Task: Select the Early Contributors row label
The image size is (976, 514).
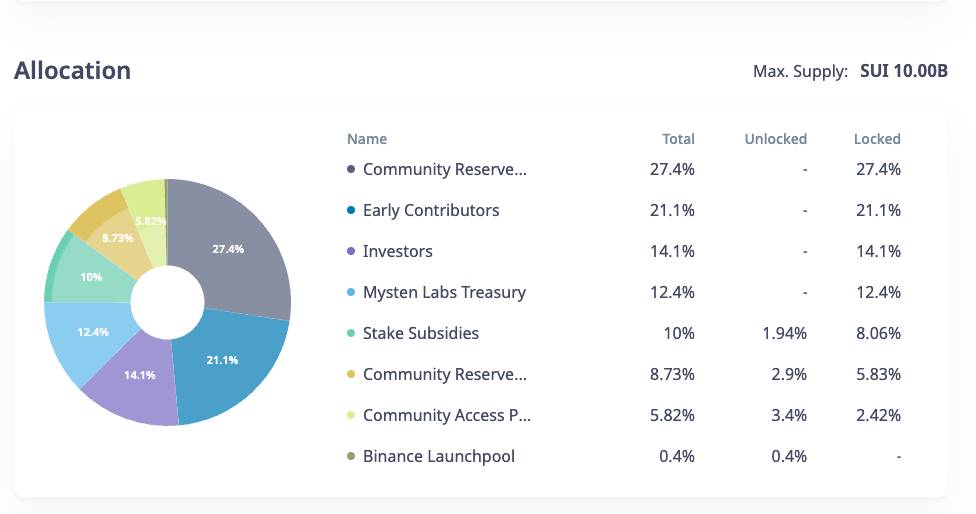Action: (x=431, y=211)
